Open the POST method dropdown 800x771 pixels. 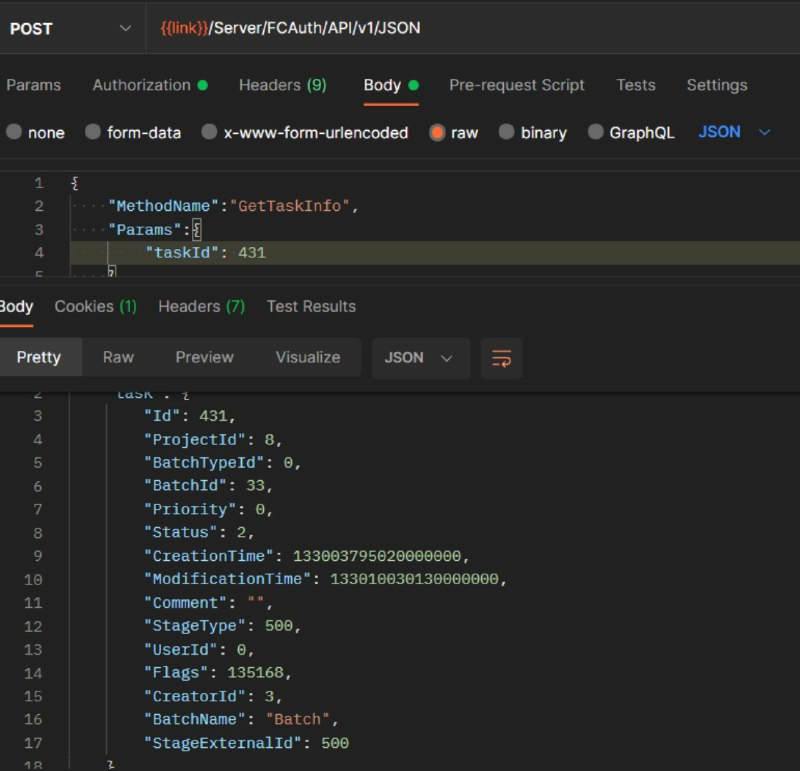coord(70,28)
